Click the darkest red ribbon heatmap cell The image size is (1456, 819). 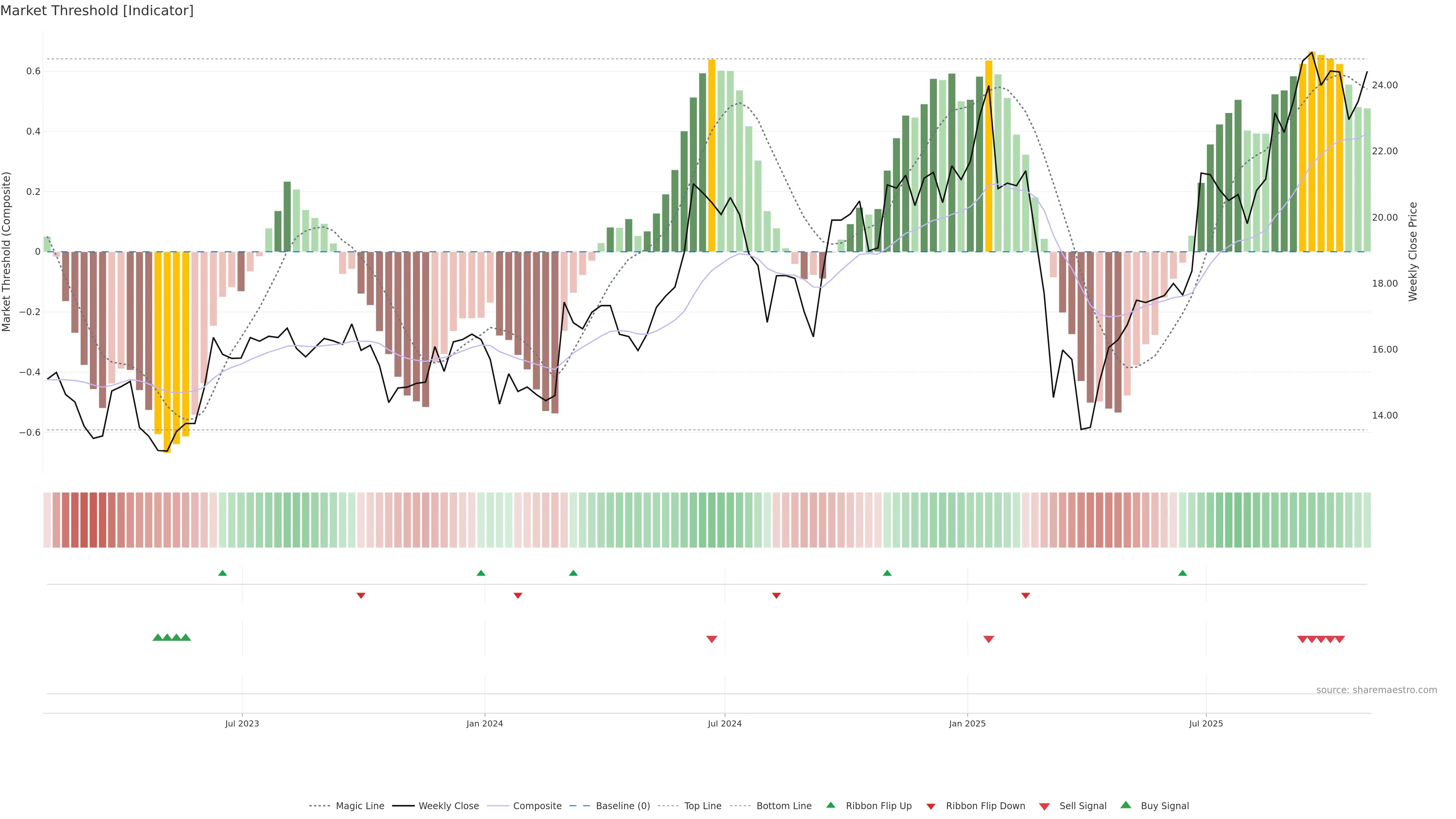click(84, 520)
